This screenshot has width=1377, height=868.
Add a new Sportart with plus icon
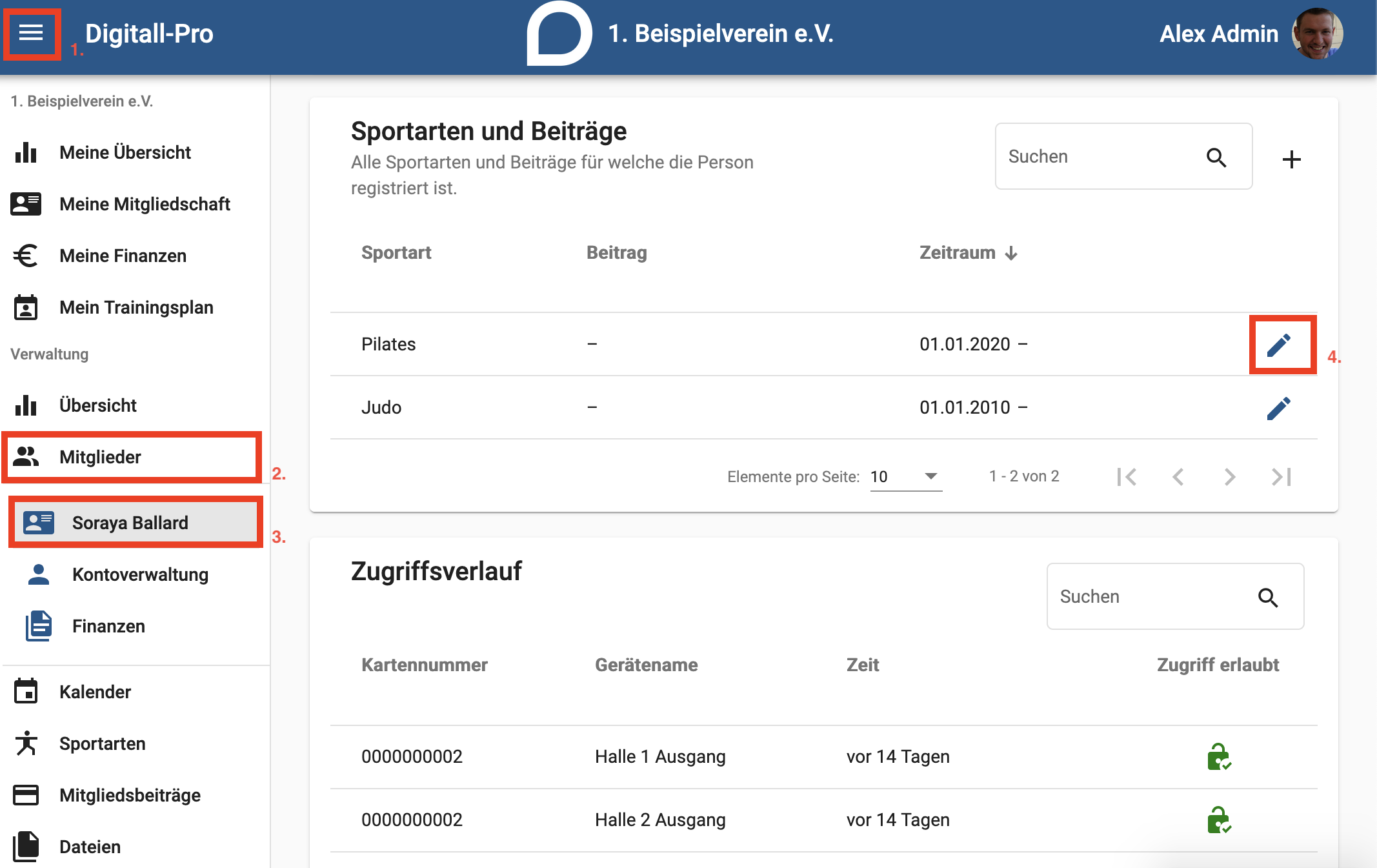(1291, 159)
